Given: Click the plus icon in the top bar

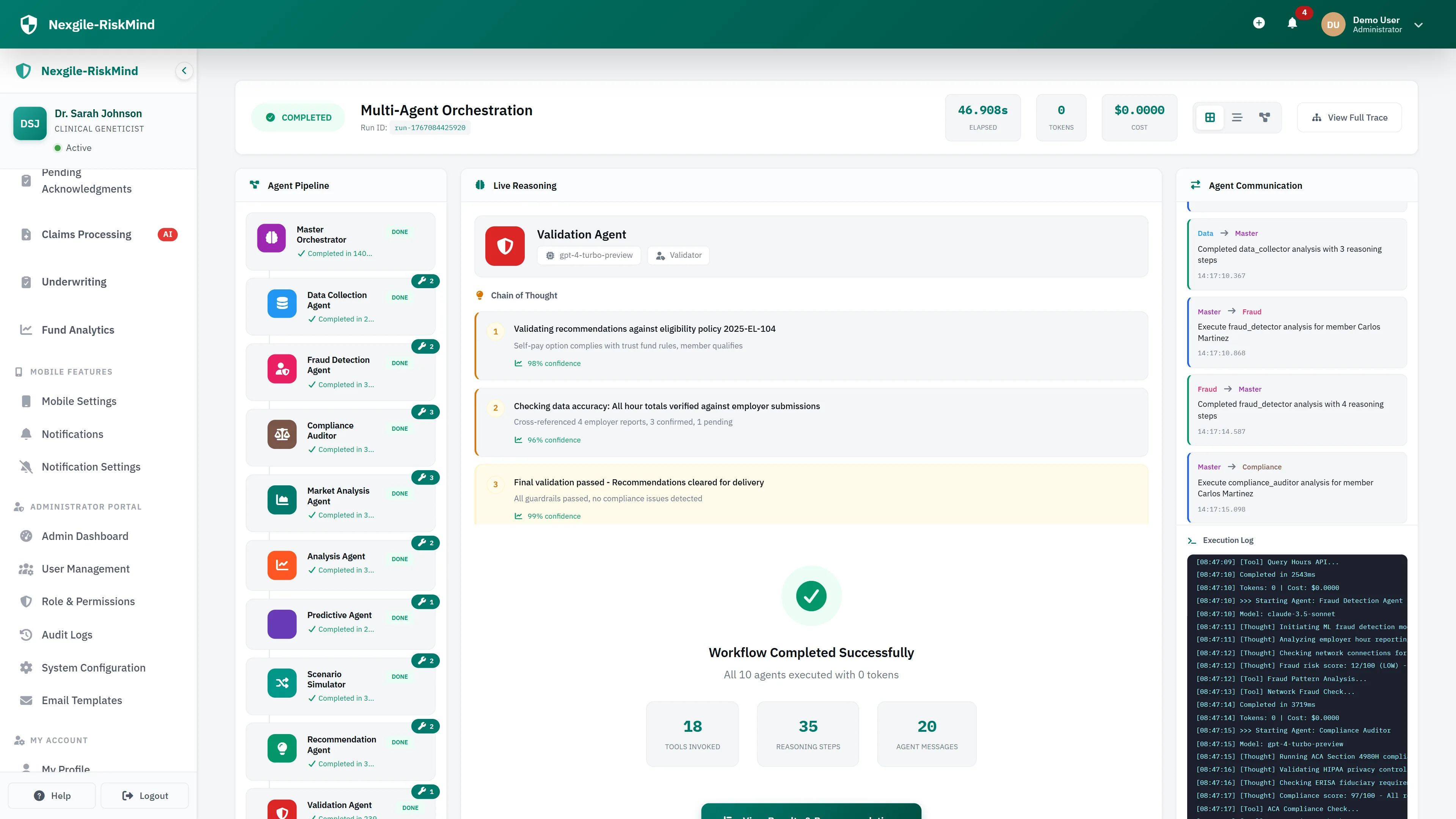Looking at the screenshot, I should pos(1259,24).
